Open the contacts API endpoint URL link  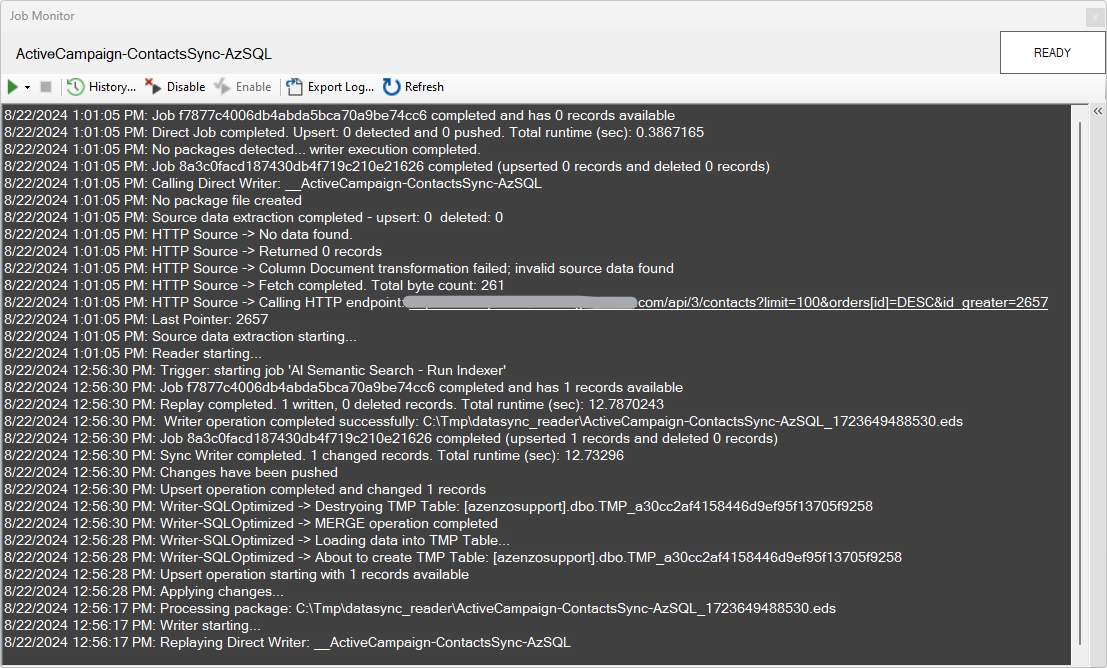727,302
